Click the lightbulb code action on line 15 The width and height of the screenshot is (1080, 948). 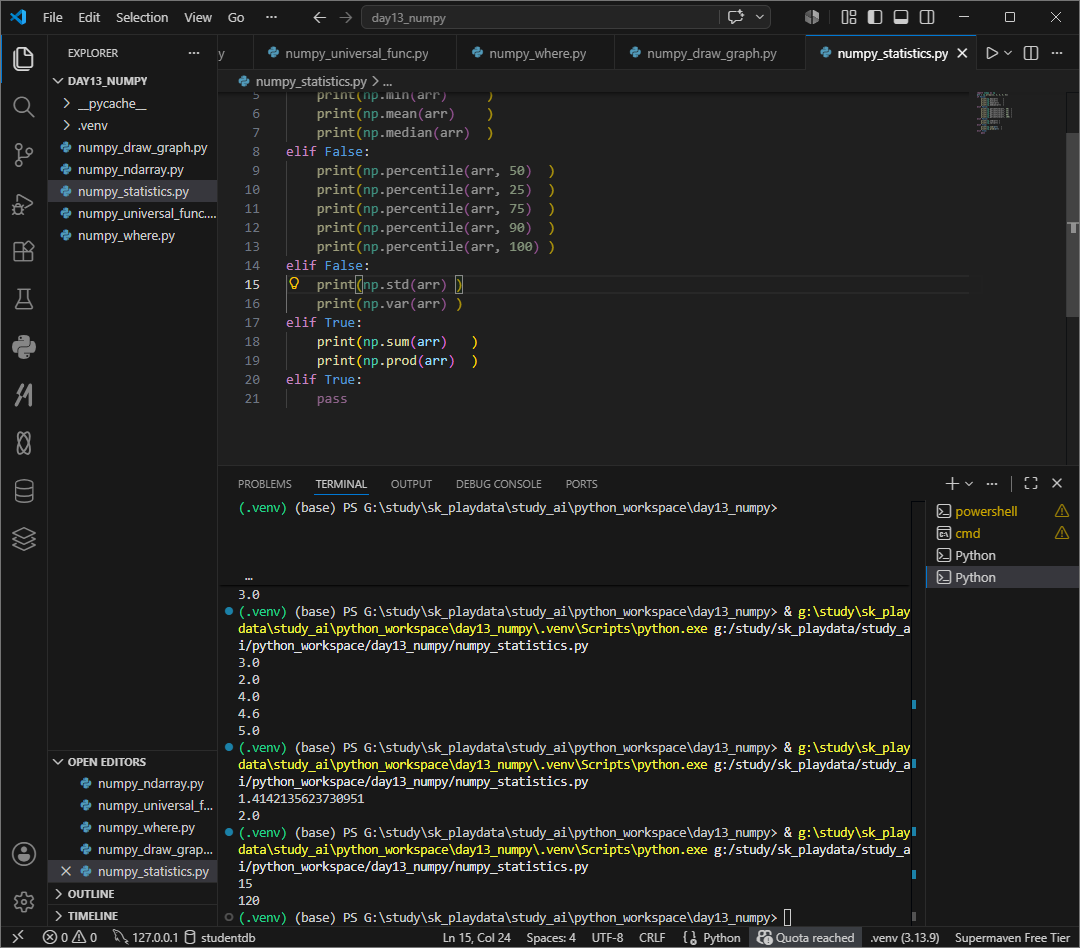point(294,283)
